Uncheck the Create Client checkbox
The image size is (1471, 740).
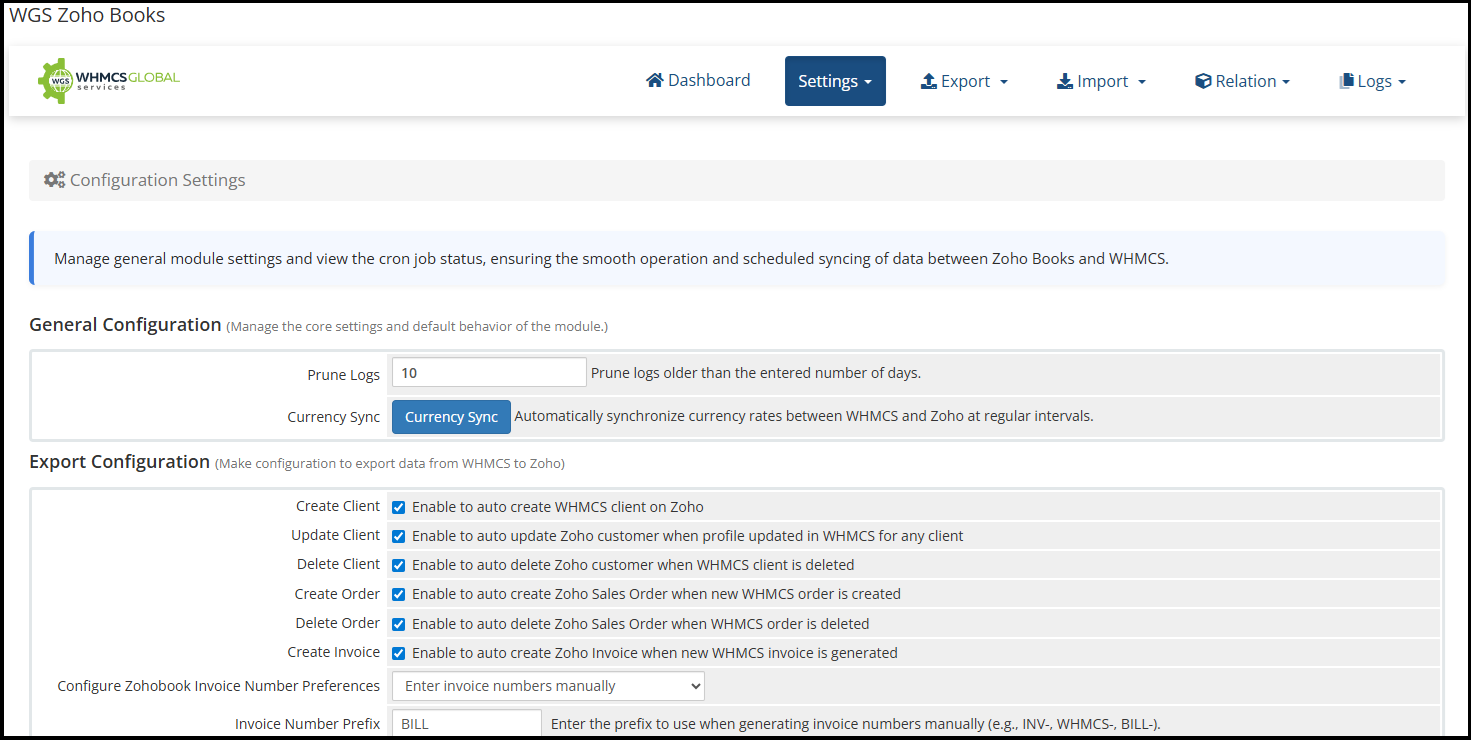click(399, 507)
